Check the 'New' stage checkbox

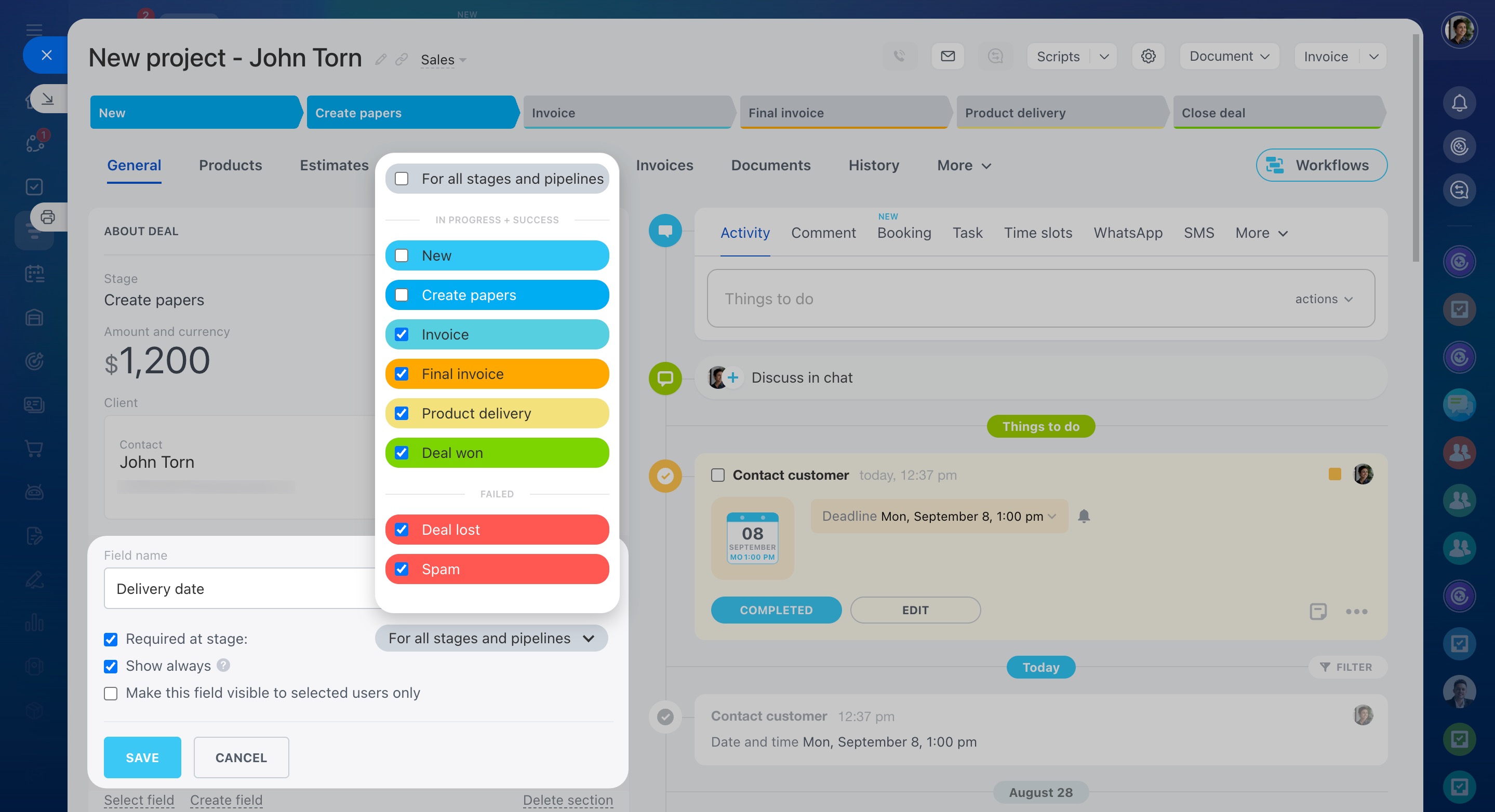(401, 256)
